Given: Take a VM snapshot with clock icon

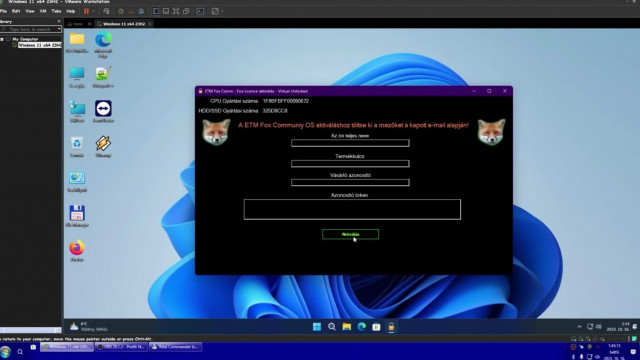Looking at the screenshot, I should pos(121,11).
